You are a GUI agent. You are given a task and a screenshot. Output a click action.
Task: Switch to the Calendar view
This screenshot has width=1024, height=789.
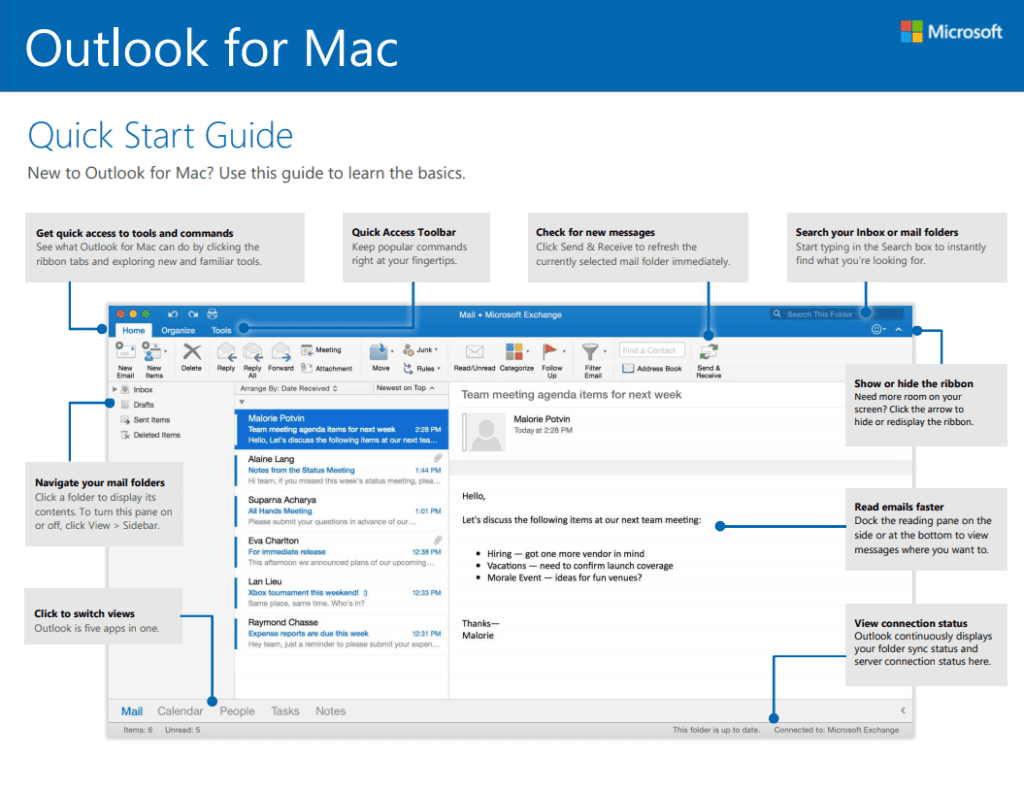coord(181,711)
